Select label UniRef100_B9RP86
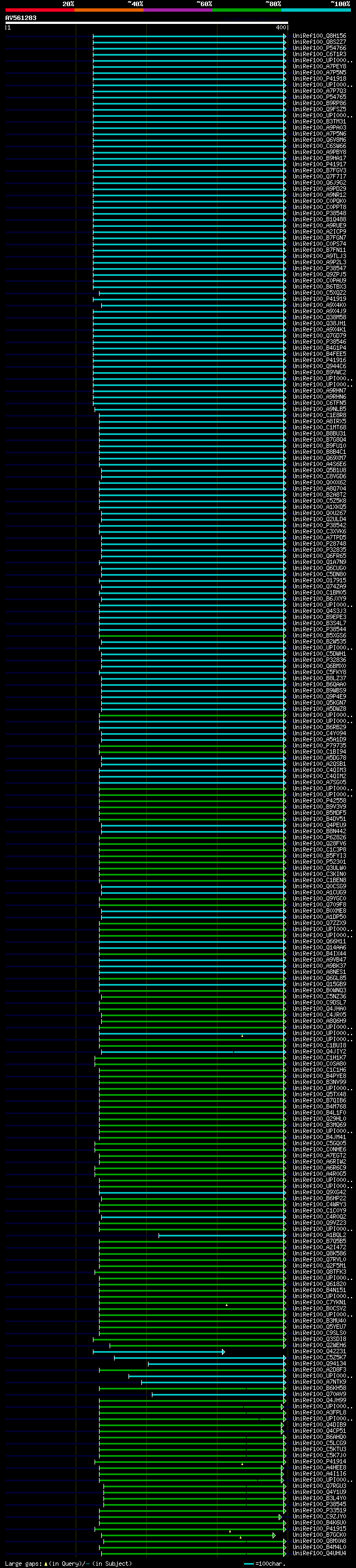 [x=319, y=103]
